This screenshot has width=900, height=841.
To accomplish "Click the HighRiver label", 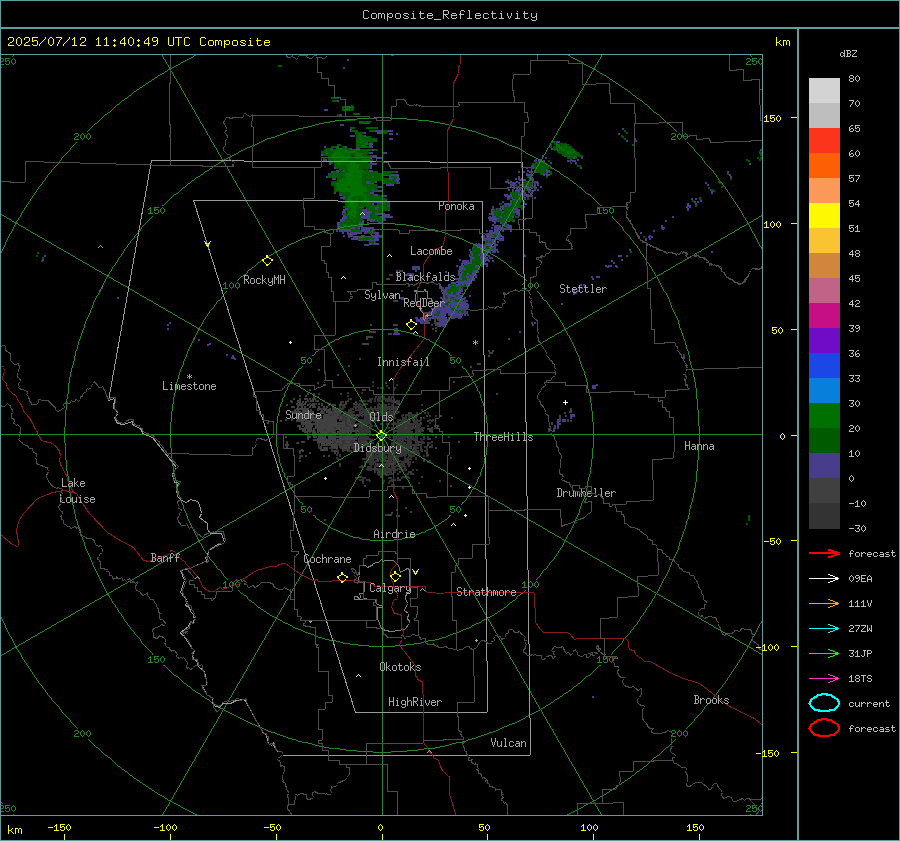I will (415, 702).
